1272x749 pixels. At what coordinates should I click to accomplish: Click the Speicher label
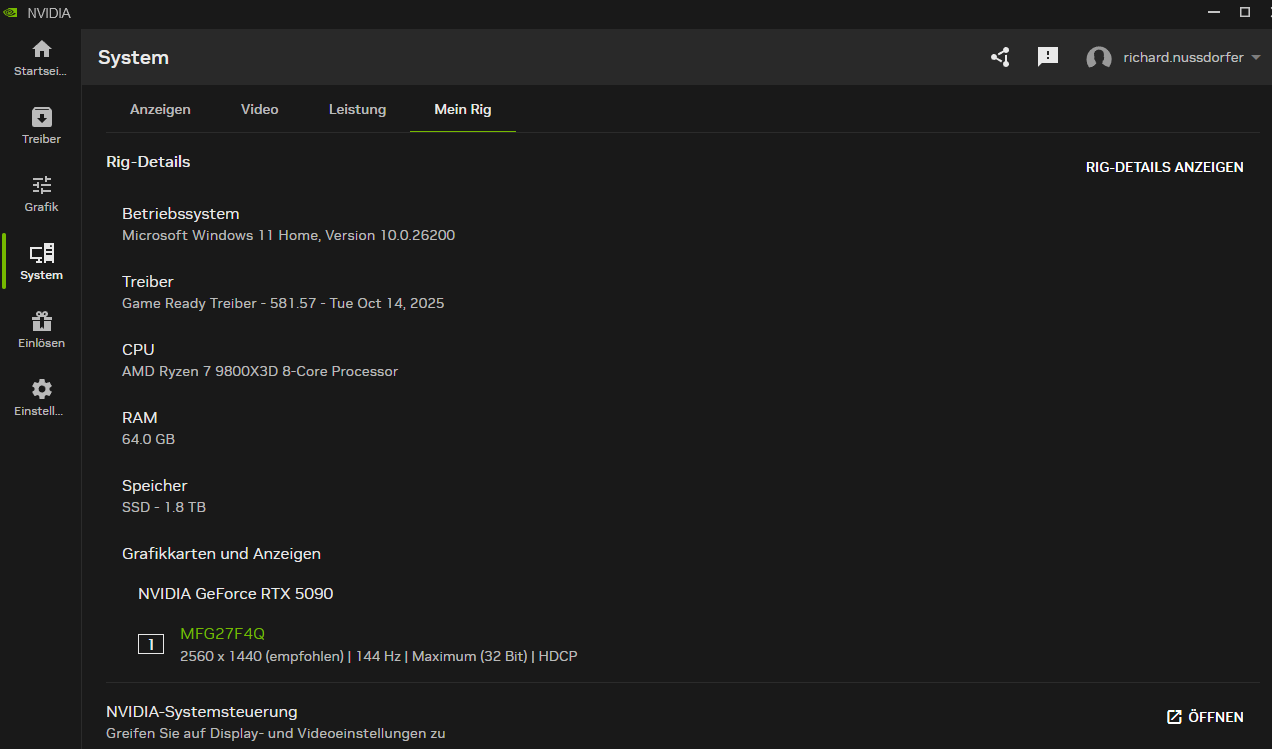click(155, 485)
